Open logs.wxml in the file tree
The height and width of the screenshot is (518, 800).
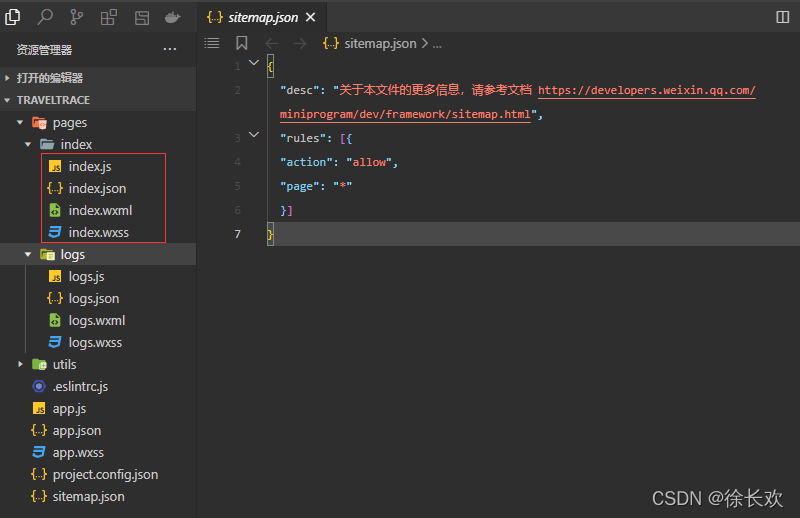[x=96, y=320]
